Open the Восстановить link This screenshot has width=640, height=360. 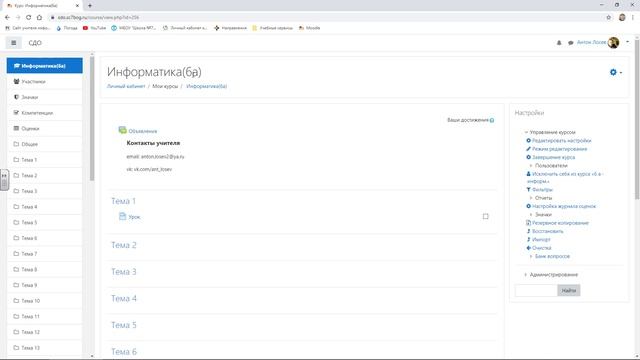pyautogui.click(x=547, y=231)
